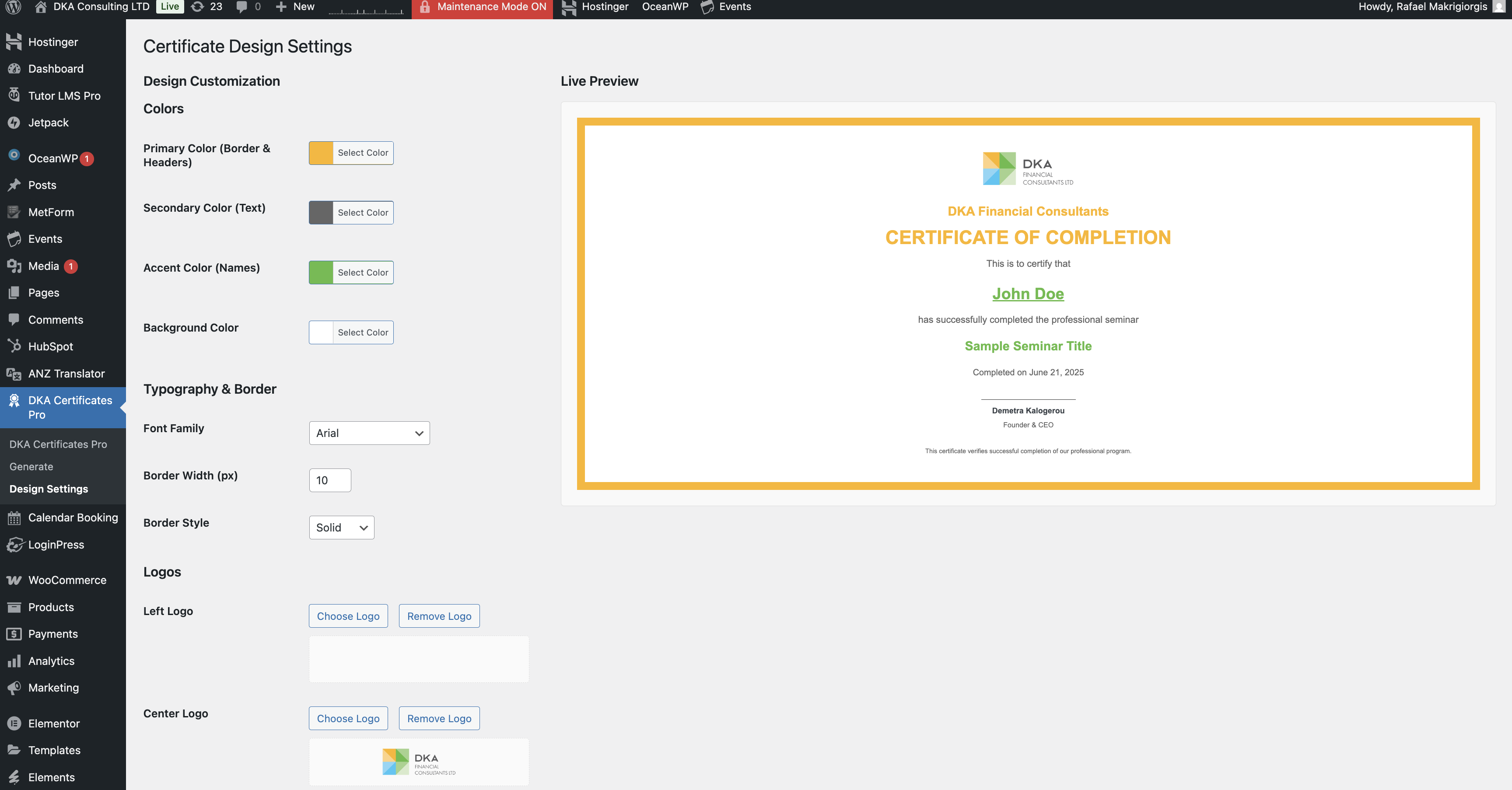This screenshot has width=1512, height=790.
Task: Click the Demetra Kalogerou signature name
Action: 1028,410
